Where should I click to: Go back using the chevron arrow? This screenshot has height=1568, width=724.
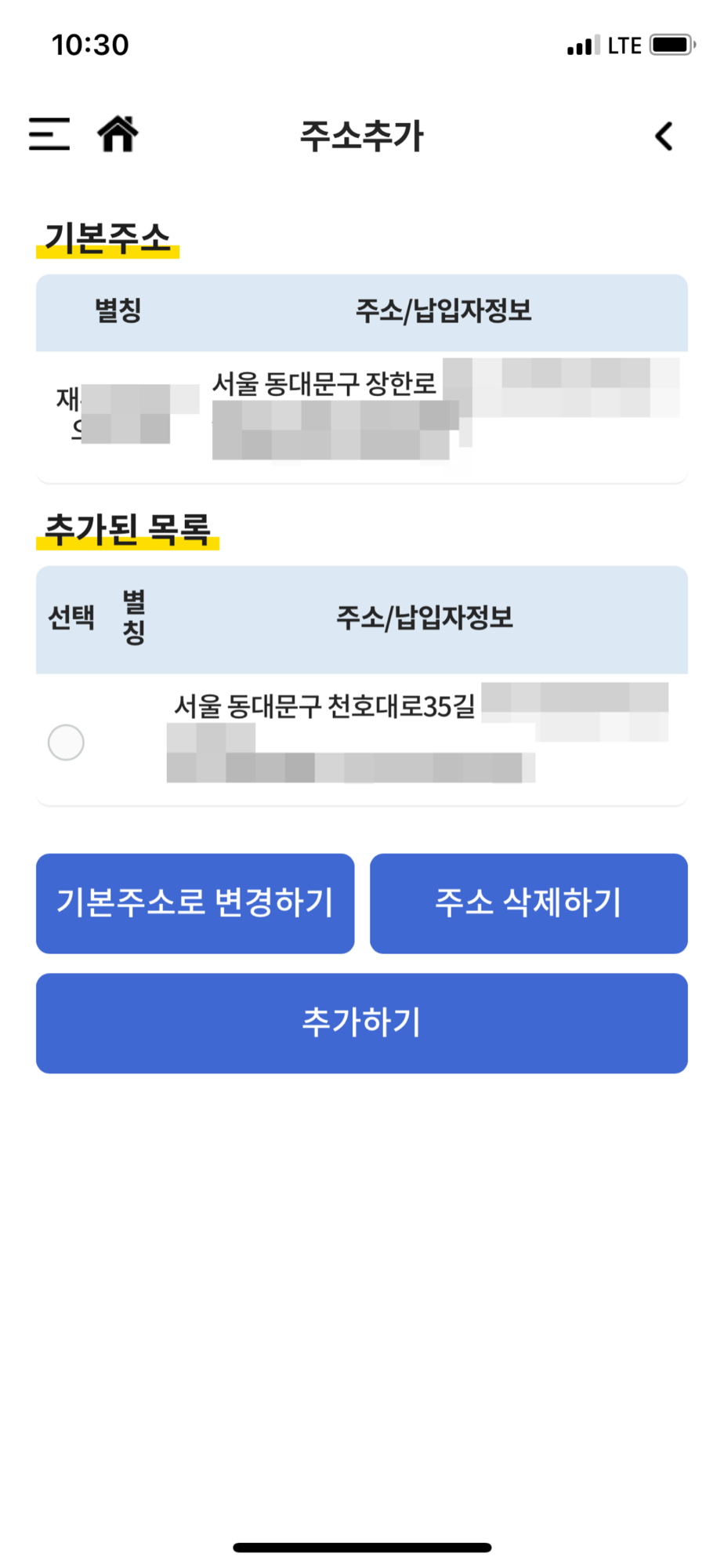664,136
